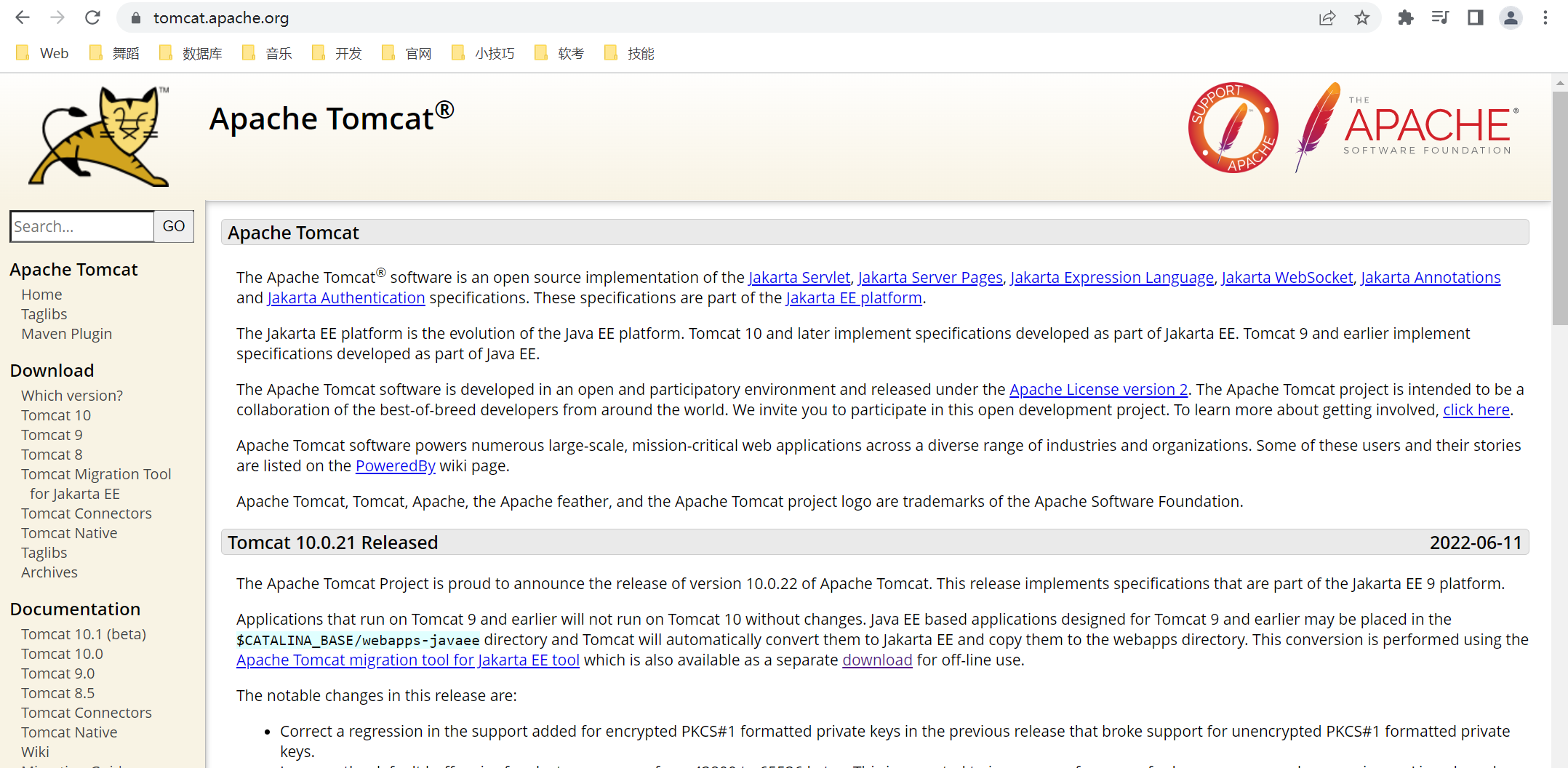Open Taglibs under Apache Tomcat section
This screenshot has width=1568, height=768.
[x=44, y=314]
